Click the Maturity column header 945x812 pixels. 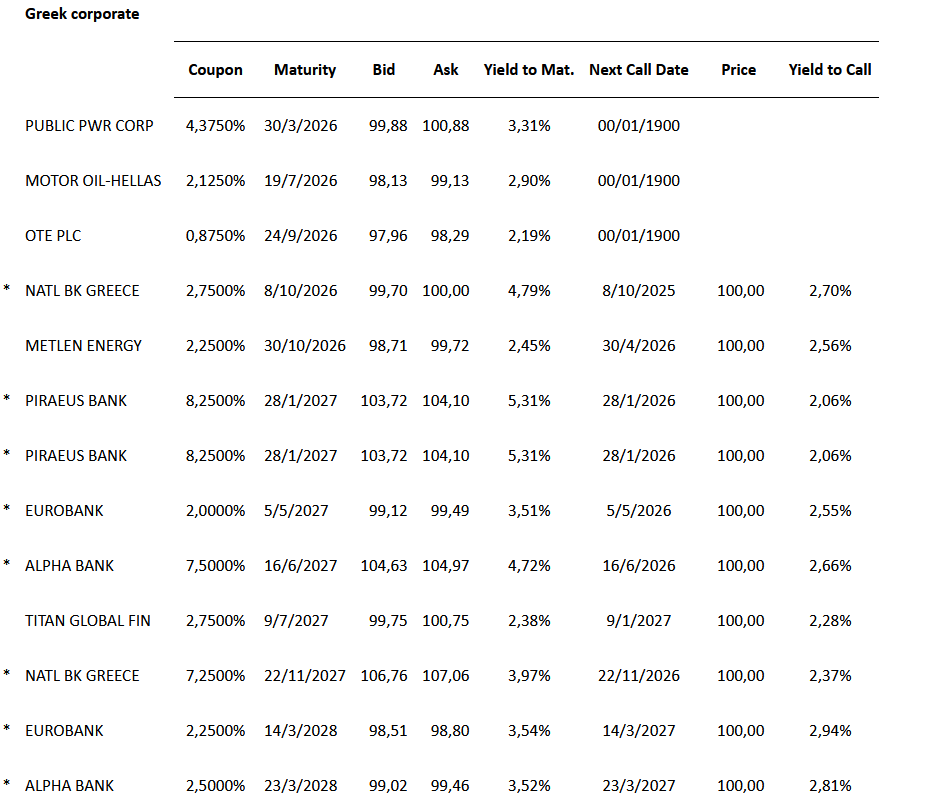(305, 70)
